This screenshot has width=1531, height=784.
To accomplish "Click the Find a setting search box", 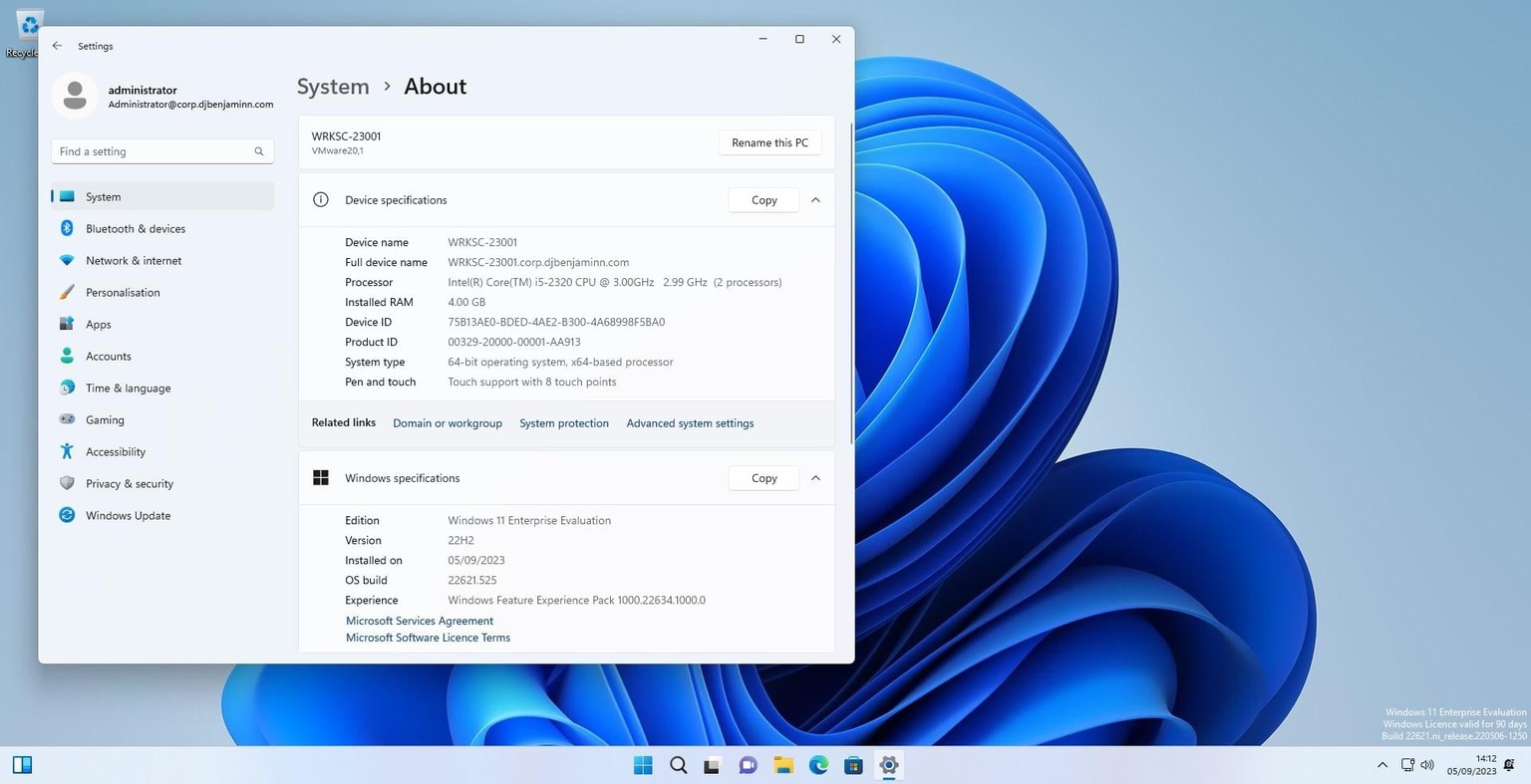I will pos(162,151).
